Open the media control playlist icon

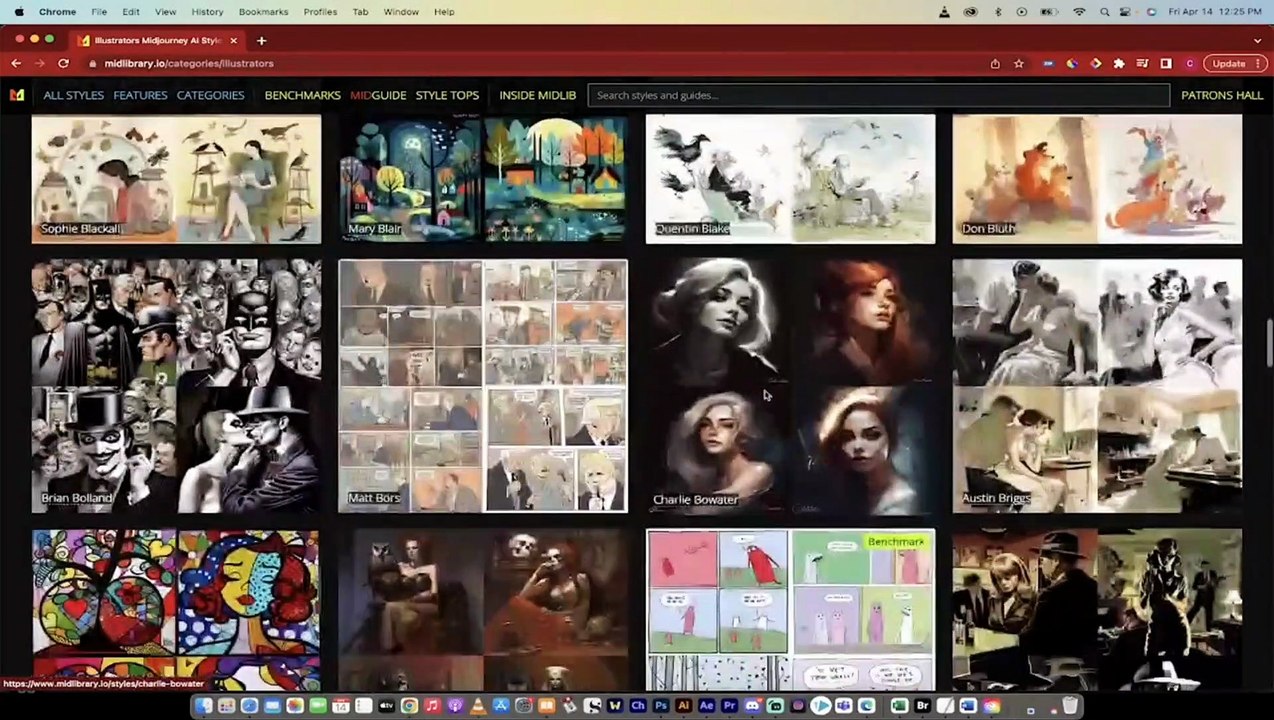pyautogui.click(x=1142, y=63)
